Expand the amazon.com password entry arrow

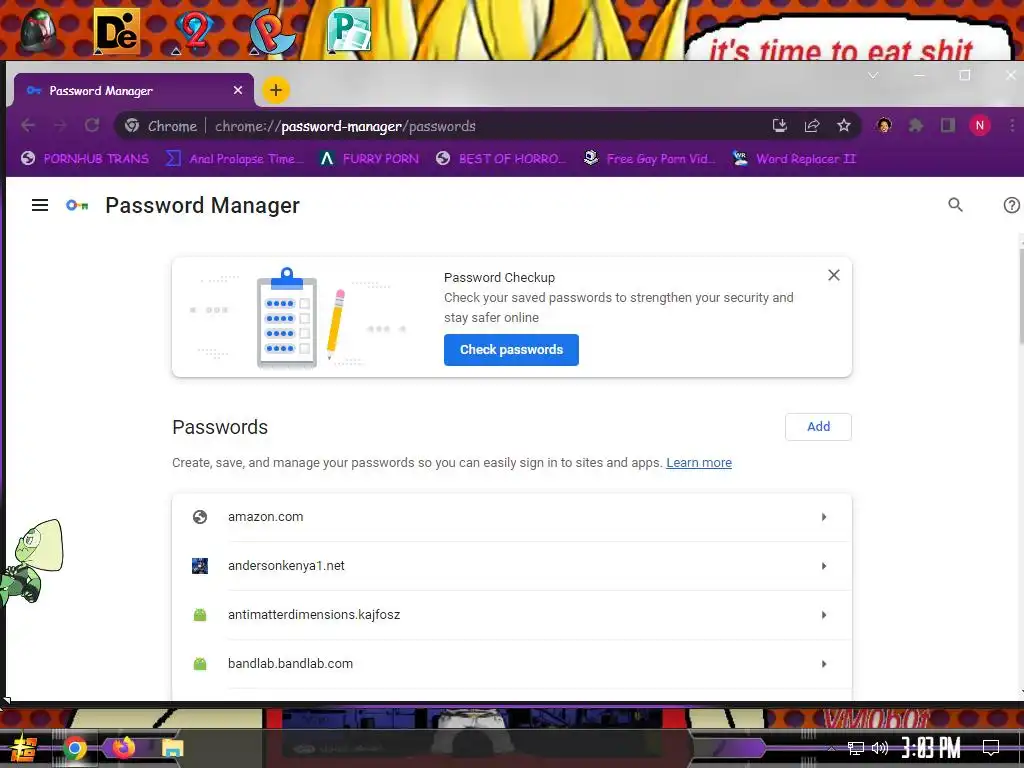coord(824,517)
